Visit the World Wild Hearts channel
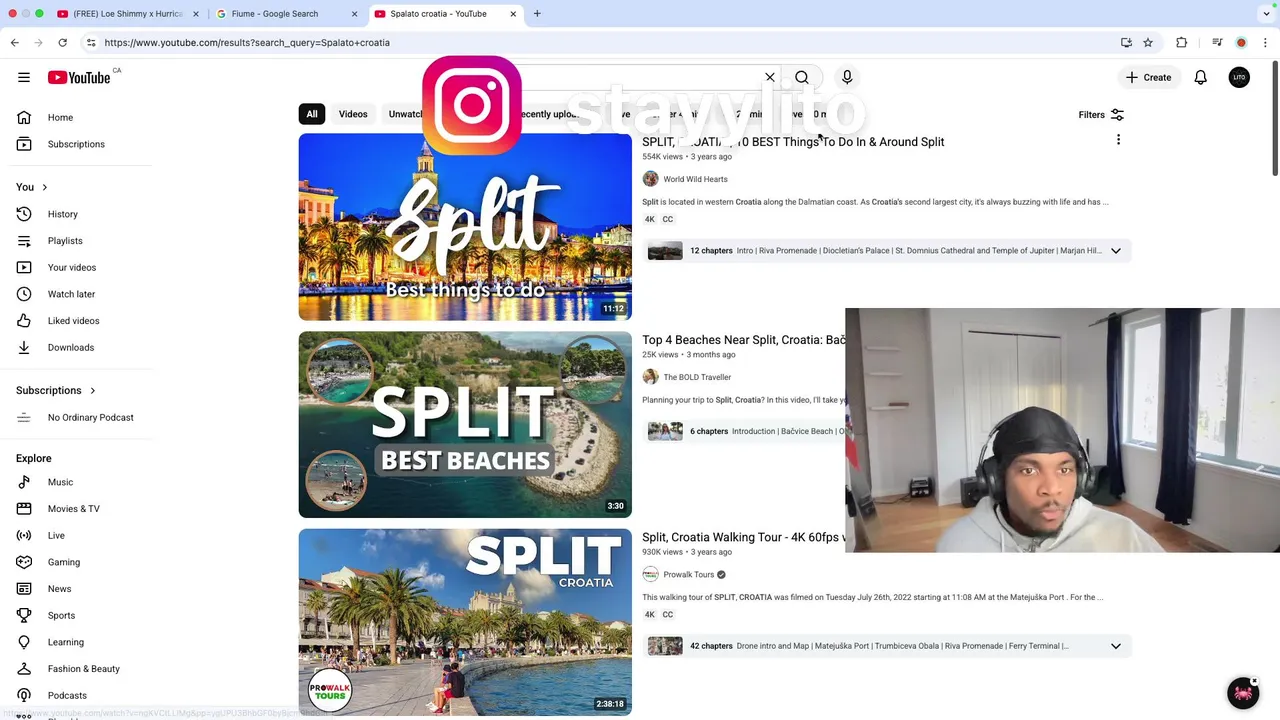This screenshot has width=1280, height=720. coord(695,179)
